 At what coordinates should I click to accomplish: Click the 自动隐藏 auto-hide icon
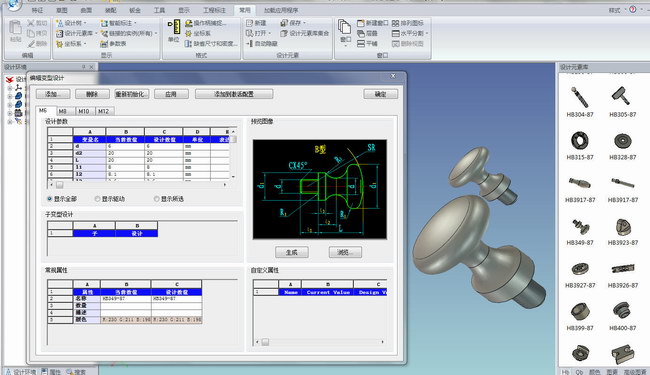pos(249,44)
